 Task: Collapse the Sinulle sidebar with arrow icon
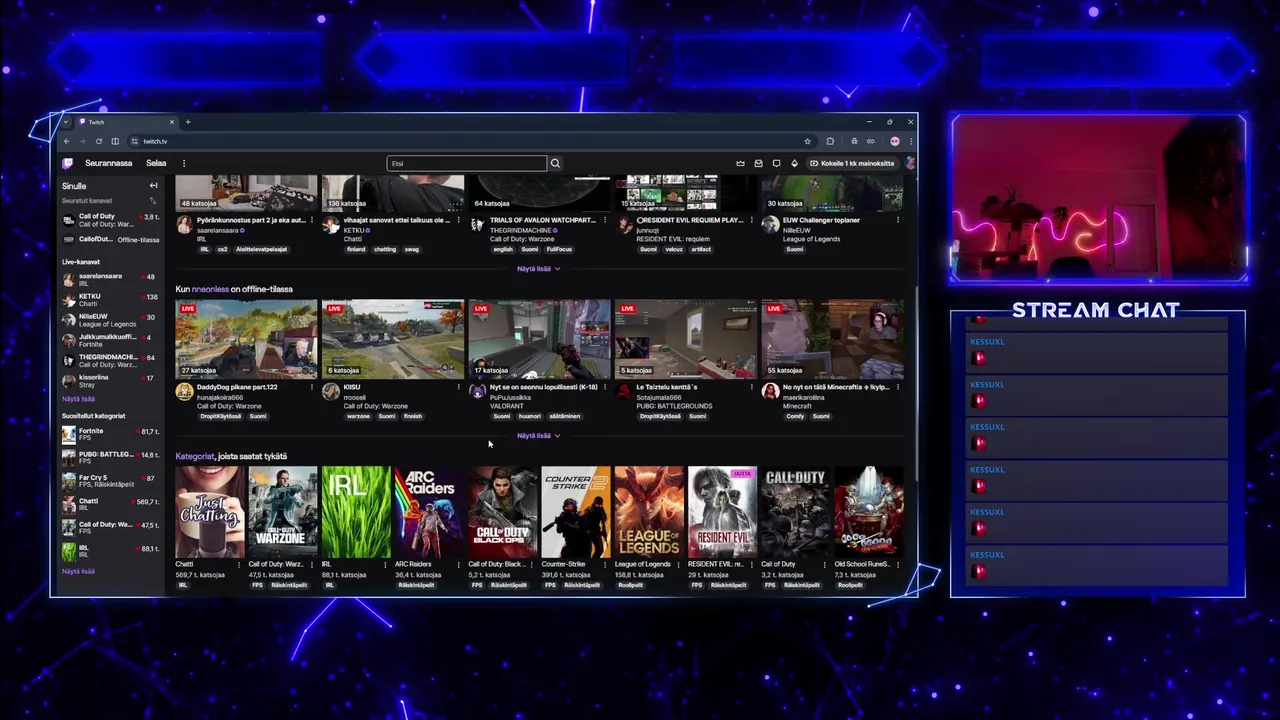[x=153, y=186]
